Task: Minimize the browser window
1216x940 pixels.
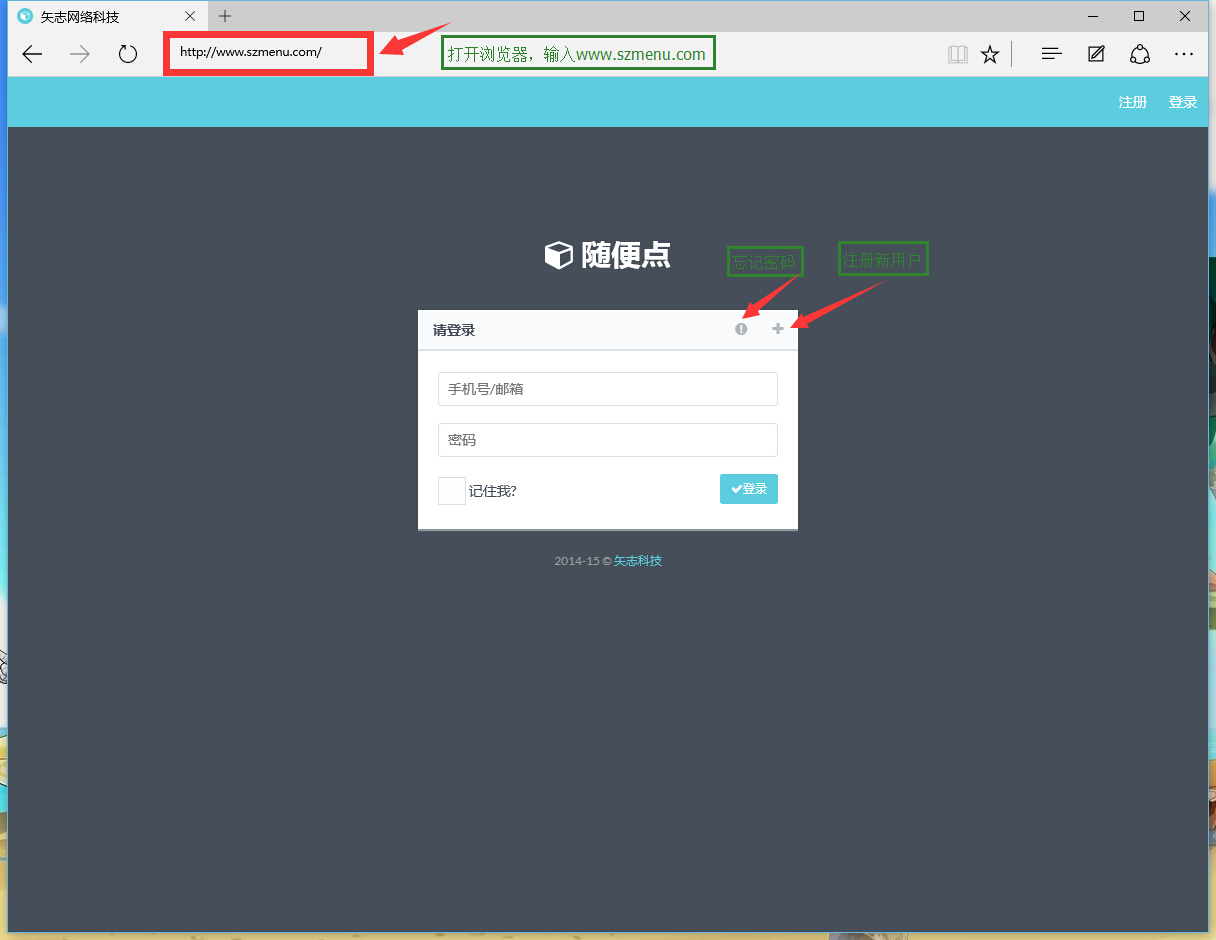Action: click(1093, 16)
